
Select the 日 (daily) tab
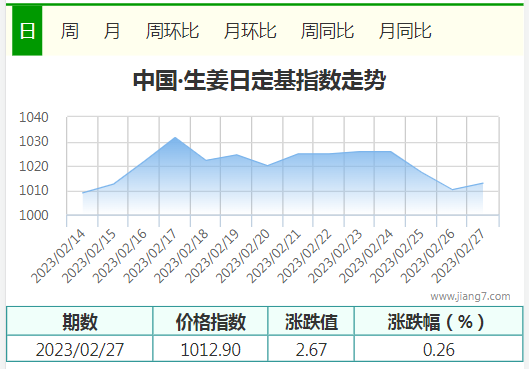coord(27,31)
